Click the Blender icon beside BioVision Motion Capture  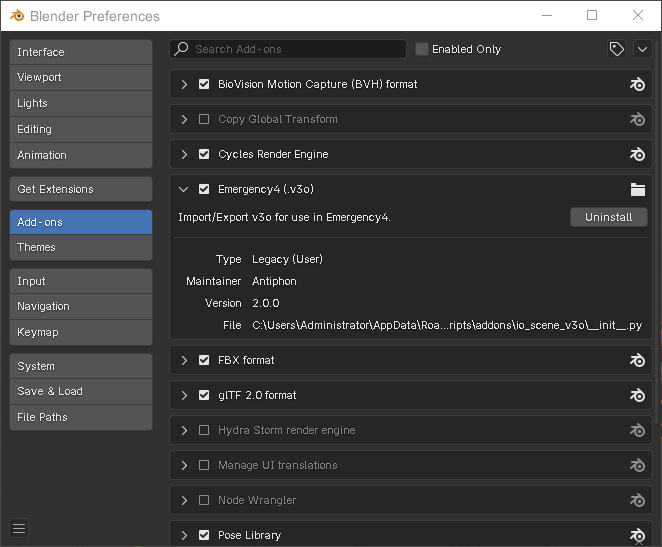coord(637,84)
